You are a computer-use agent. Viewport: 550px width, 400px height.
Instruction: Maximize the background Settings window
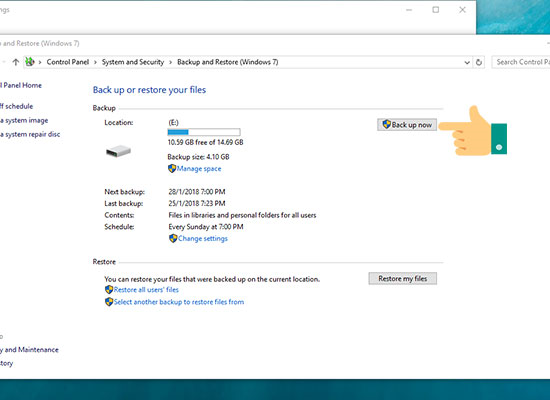436,10
